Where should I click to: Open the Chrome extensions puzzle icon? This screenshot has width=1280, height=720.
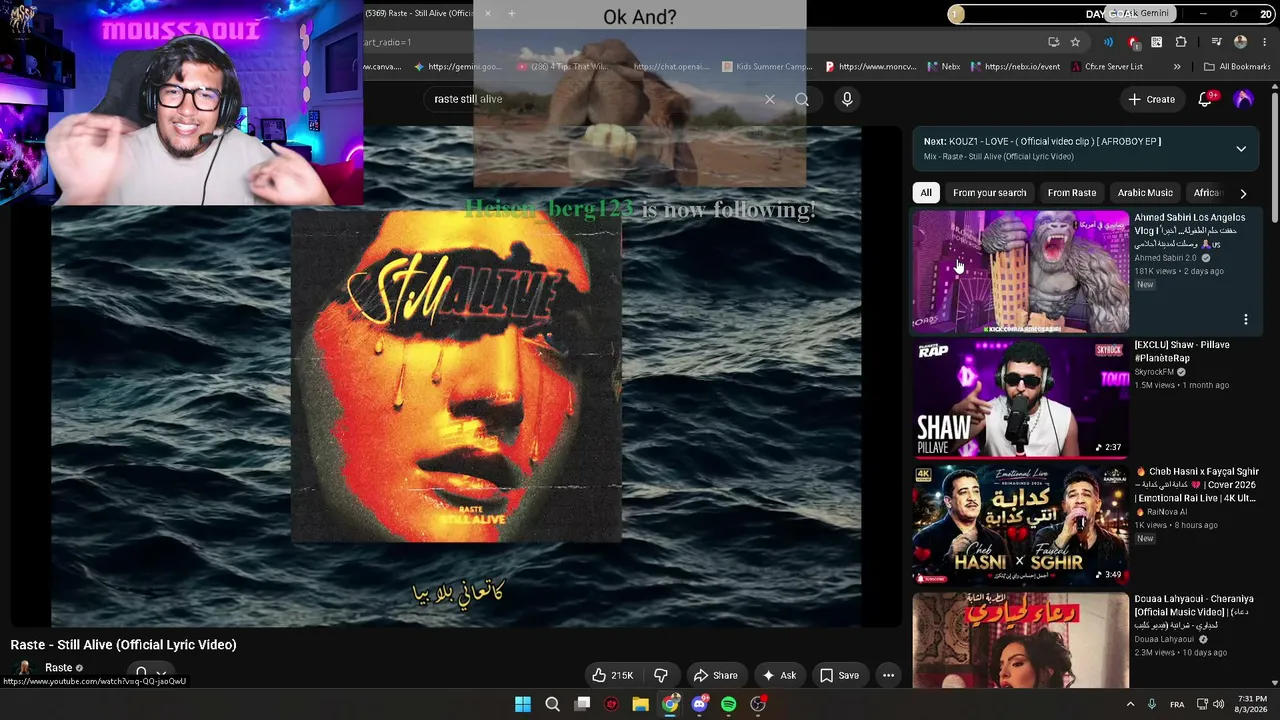[x=1181, y=42]
